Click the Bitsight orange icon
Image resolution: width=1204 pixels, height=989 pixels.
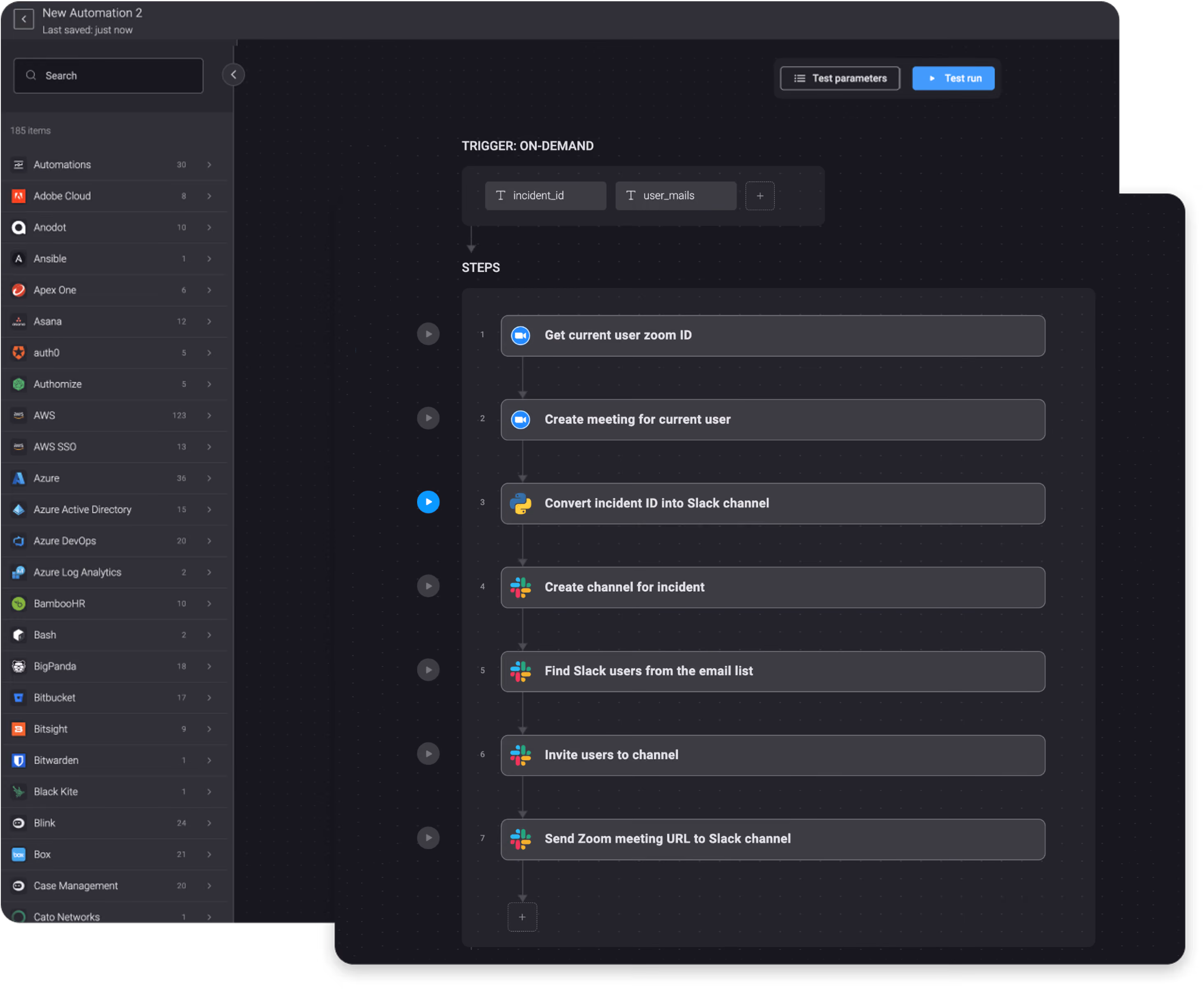(x=19, y=730)
